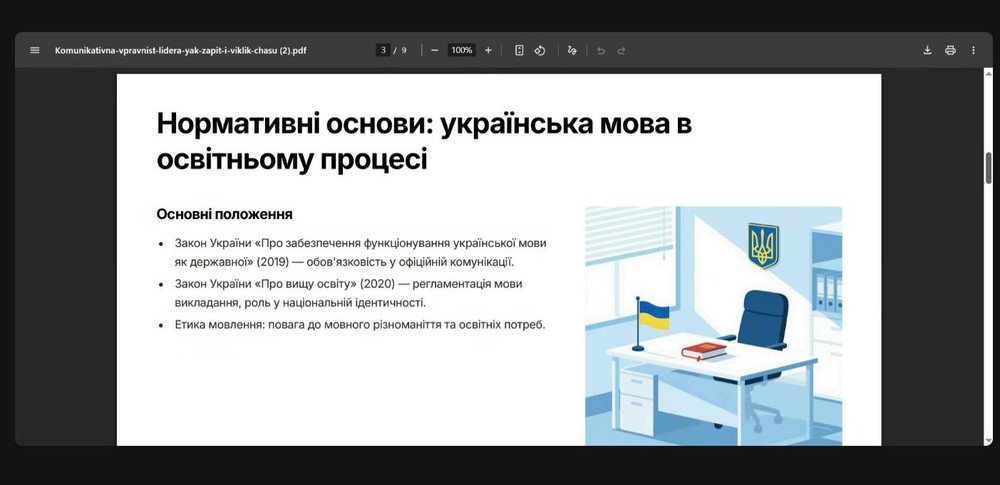Click the page number field showing 3
Image resolution: width=1000 pixels, height=485 pixels.
383,50
